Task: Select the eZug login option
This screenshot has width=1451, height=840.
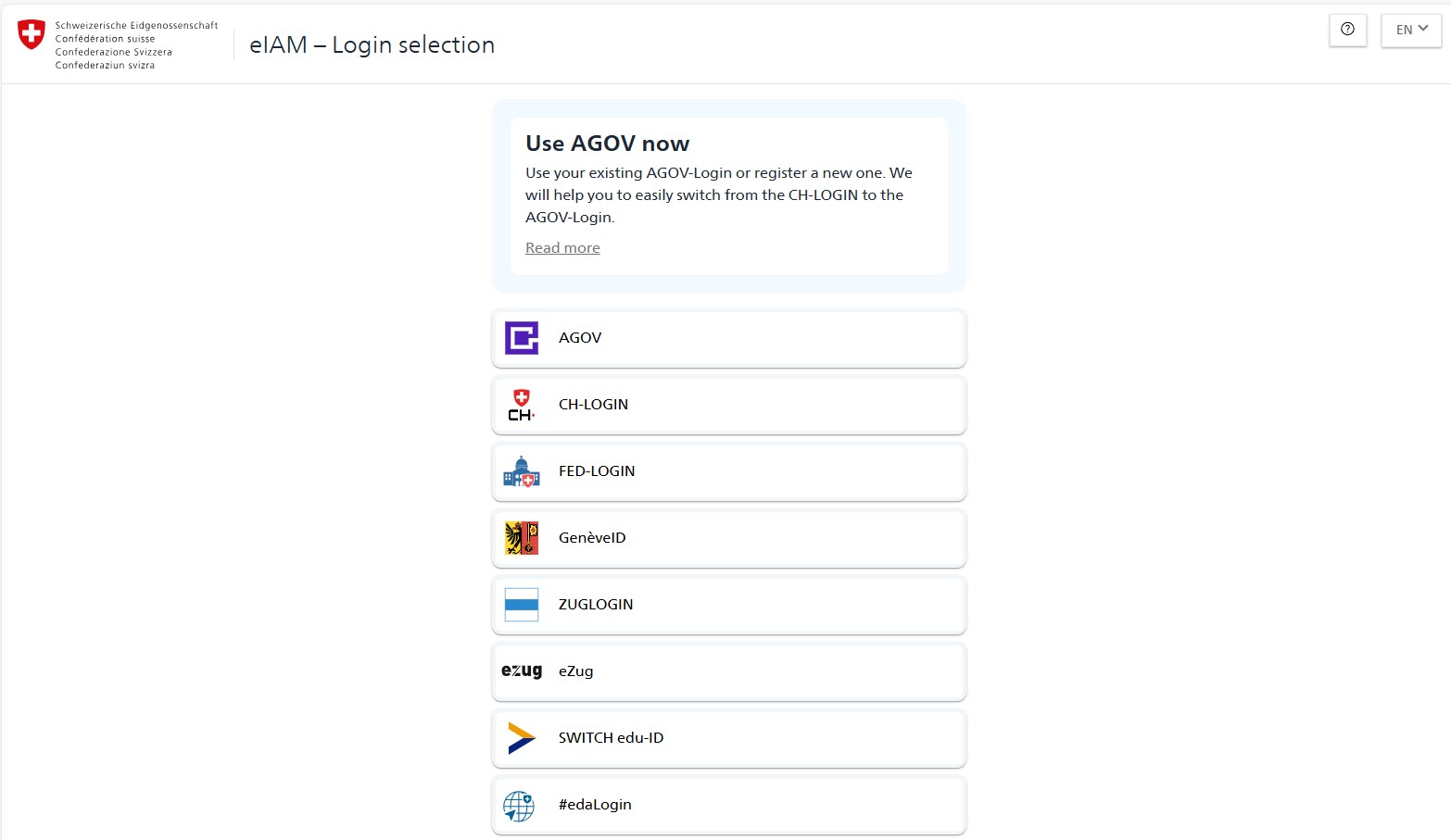Action: click(x=729, y=671)
